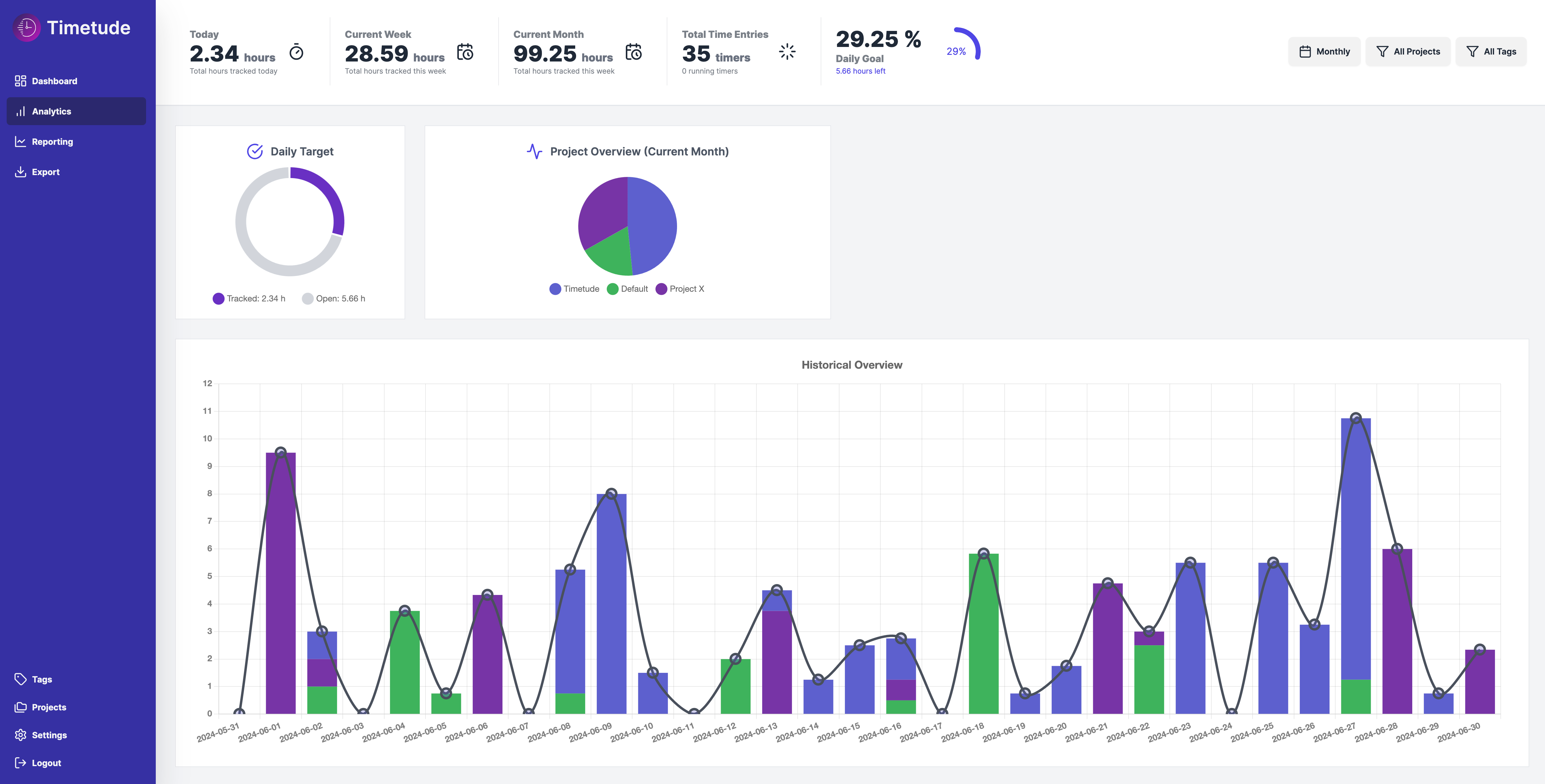Image resolution: width=1545 pixels, height=784 pixels.
Task: Toggle Project X legend in pie chart
Action: point(680,289)
